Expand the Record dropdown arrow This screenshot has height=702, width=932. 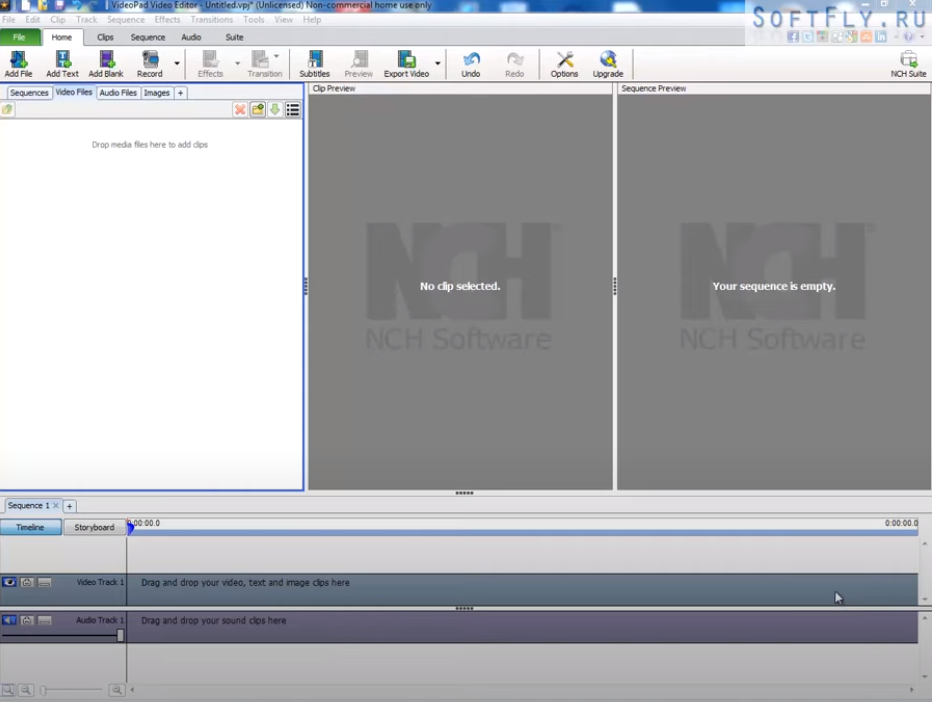pos(177,63)
